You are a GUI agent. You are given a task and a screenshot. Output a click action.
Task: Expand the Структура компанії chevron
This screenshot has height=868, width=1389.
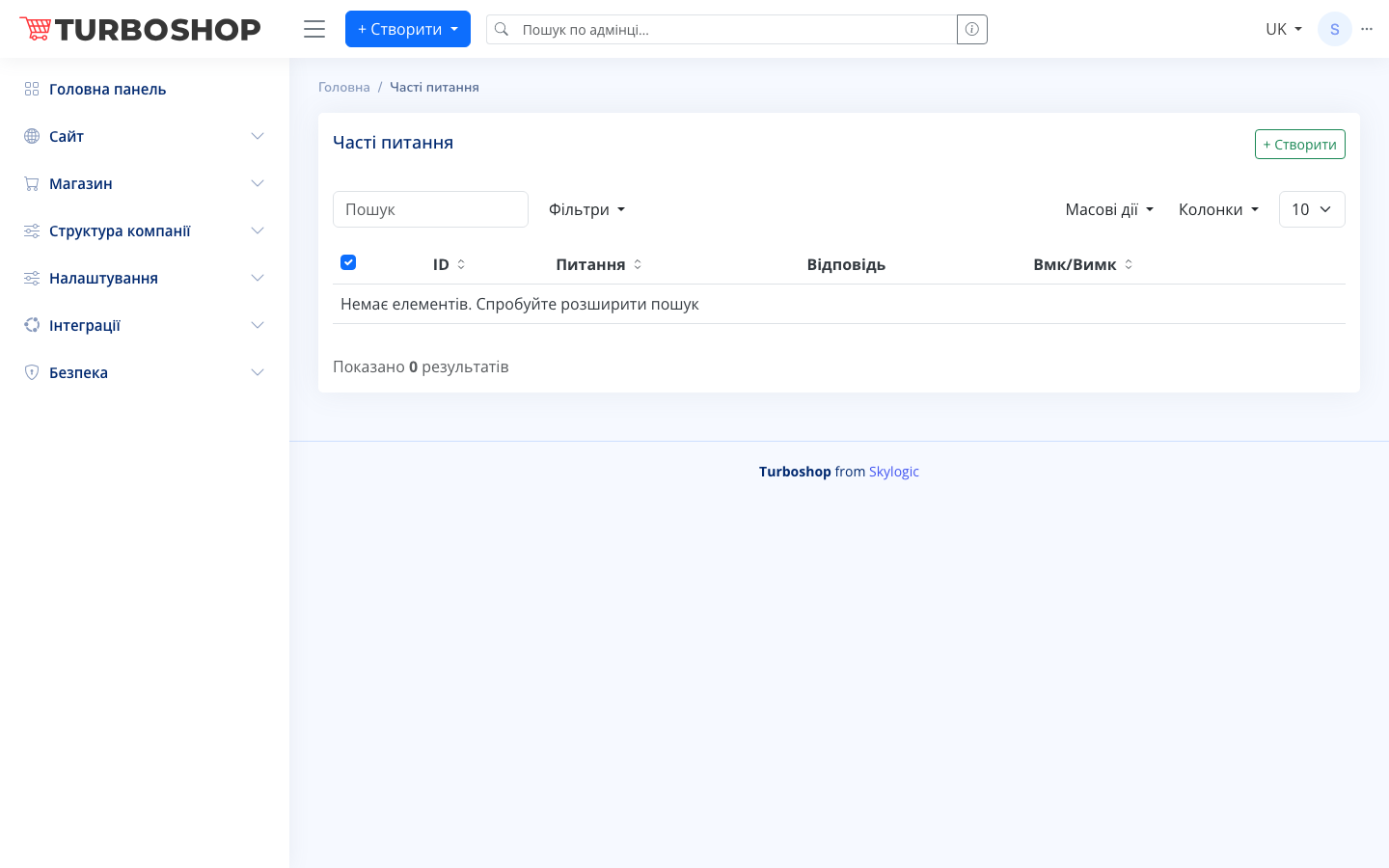click(258, 231)
